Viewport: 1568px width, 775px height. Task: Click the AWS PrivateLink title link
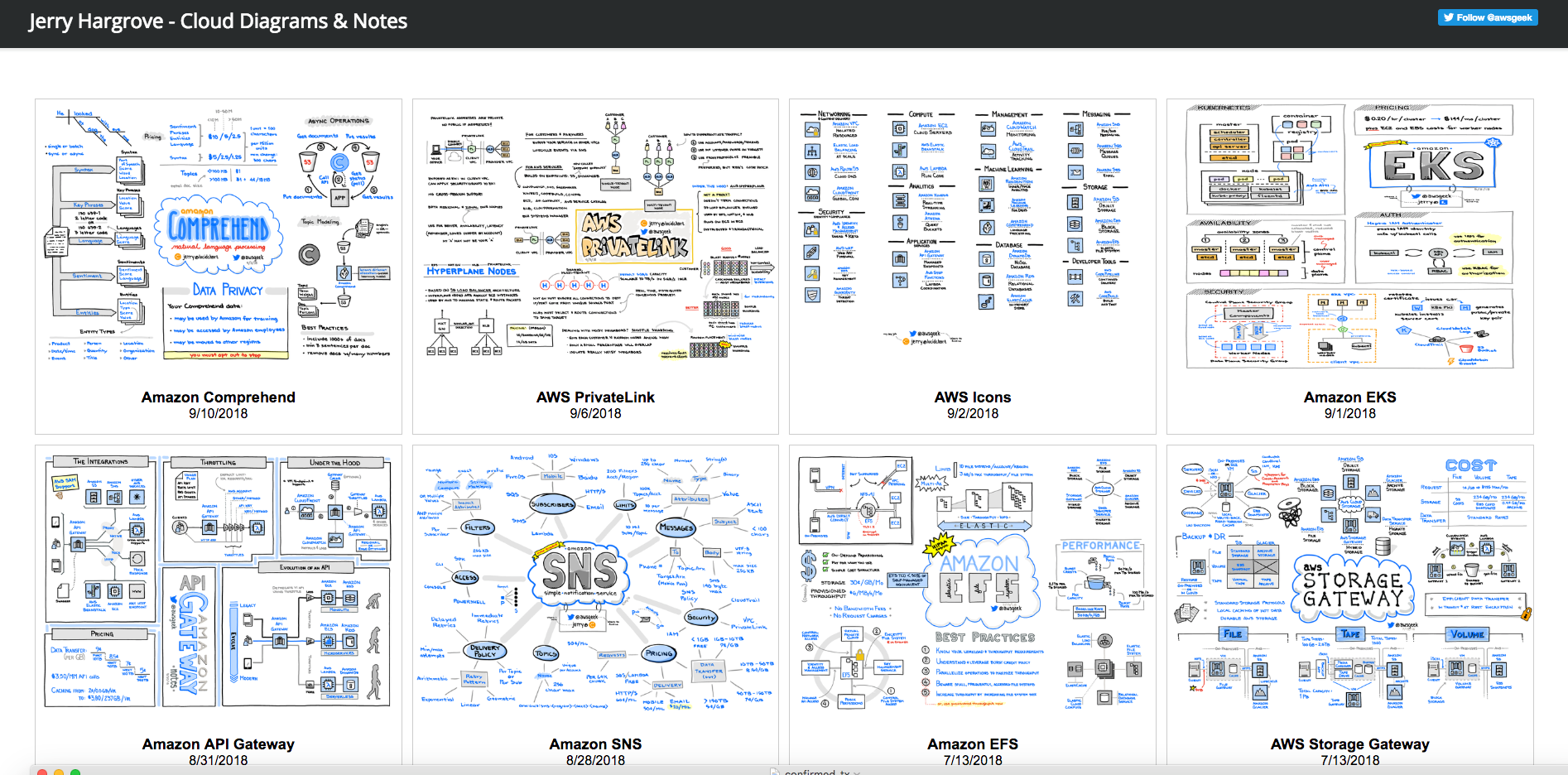coord(596,397)
